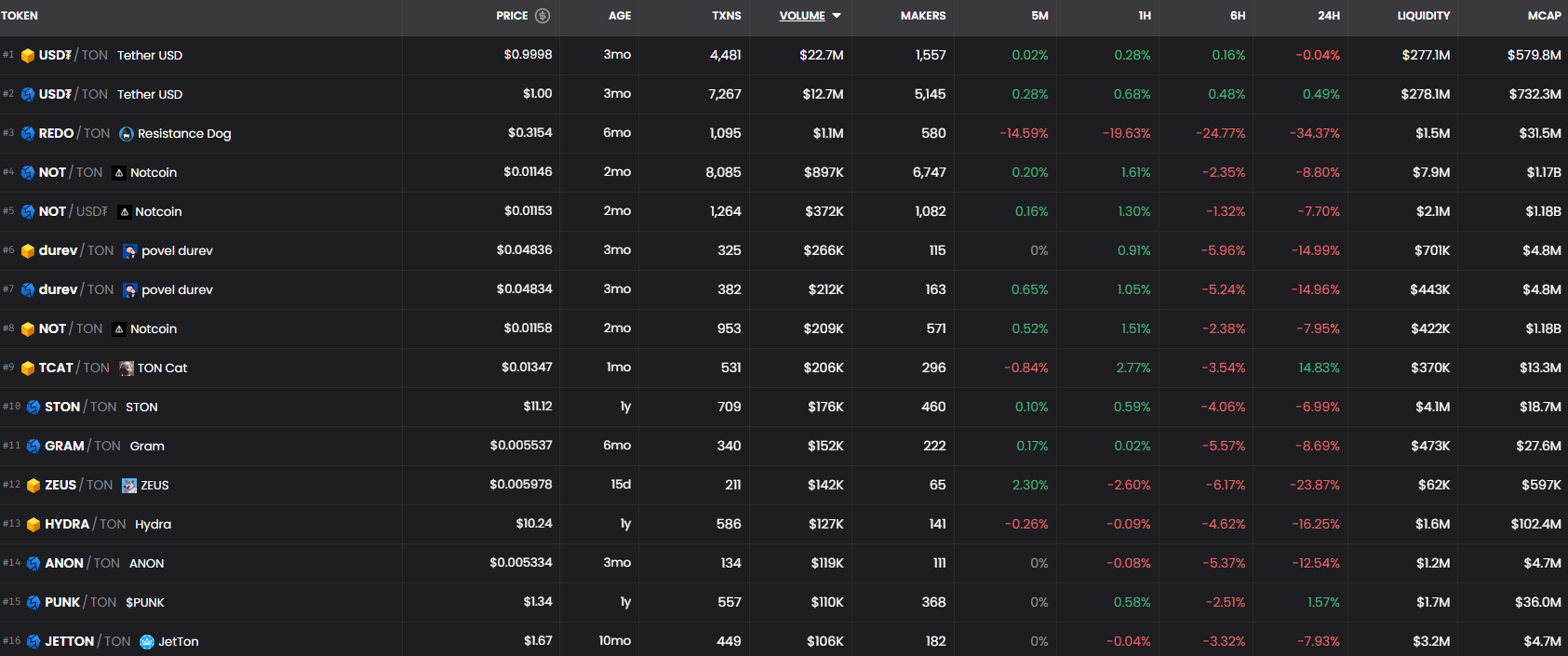
Task: Open the NOT/USD₮ Notcoin pair
Action: coord(784,211)
